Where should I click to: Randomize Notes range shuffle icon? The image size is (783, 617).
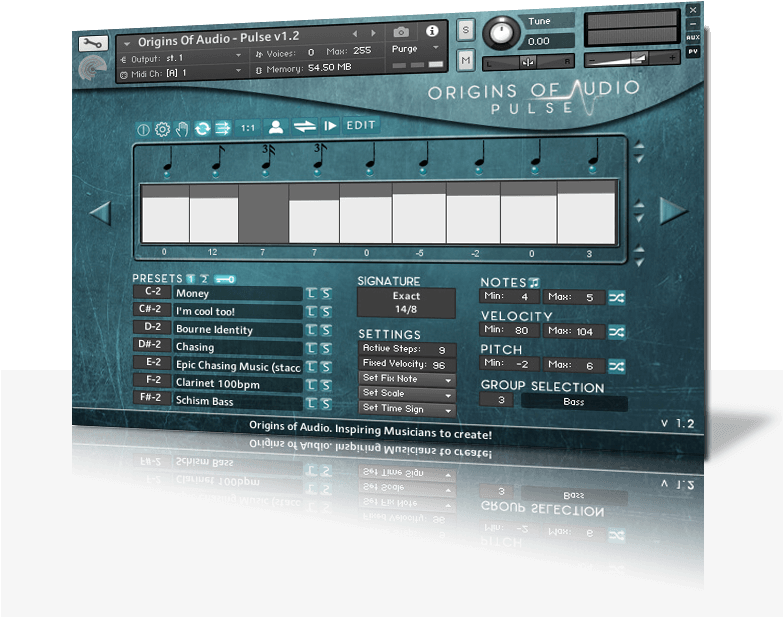pyautogui.click(x=616, y=298)
